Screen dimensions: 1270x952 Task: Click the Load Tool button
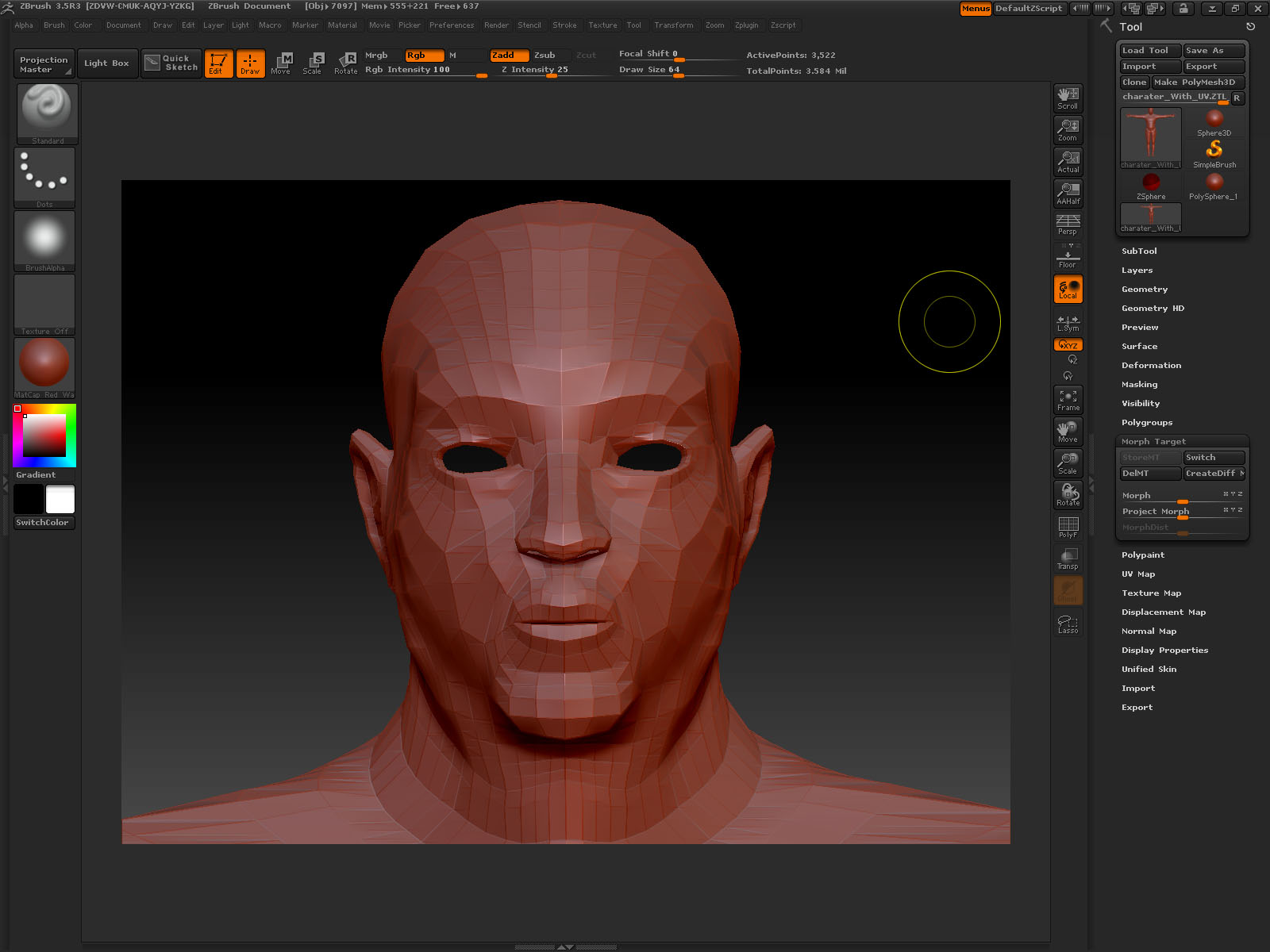coord(1151,51)
